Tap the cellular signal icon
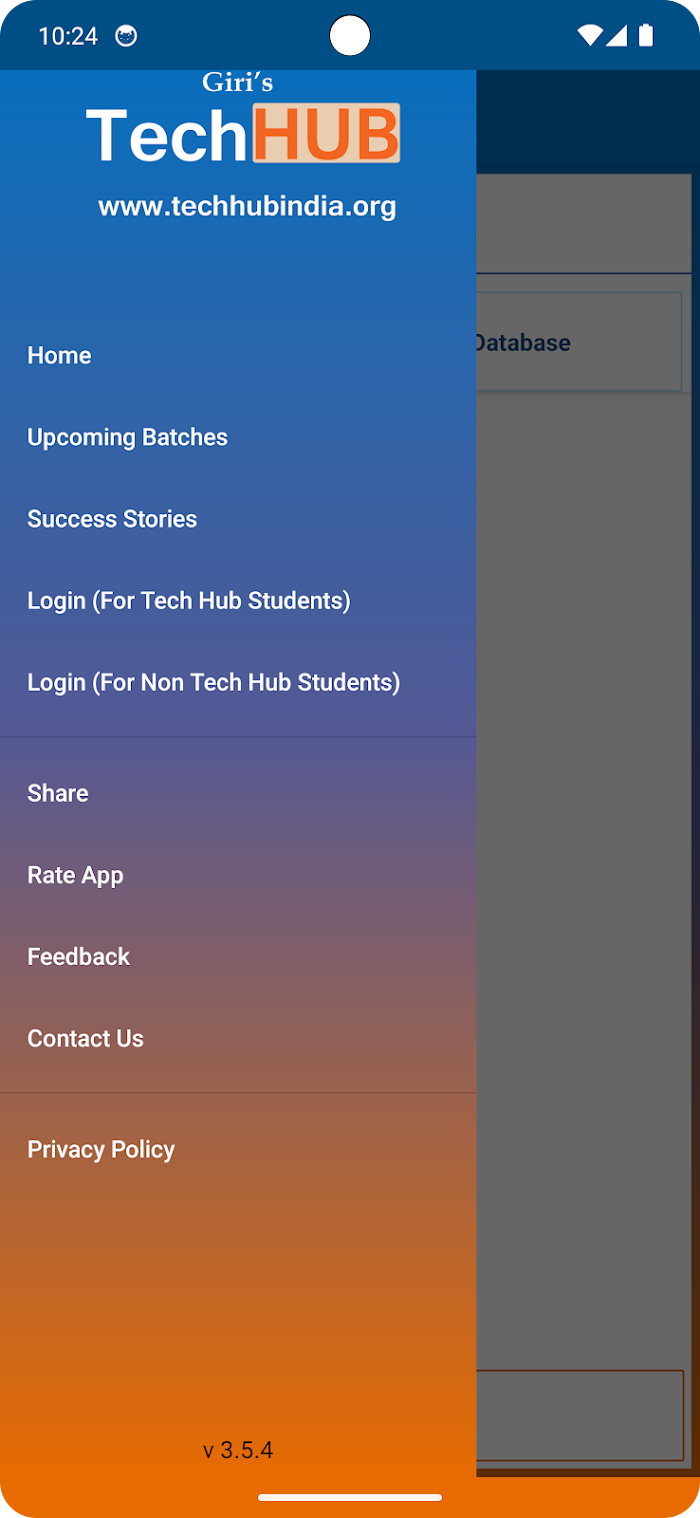 click(x=616, y=36)
